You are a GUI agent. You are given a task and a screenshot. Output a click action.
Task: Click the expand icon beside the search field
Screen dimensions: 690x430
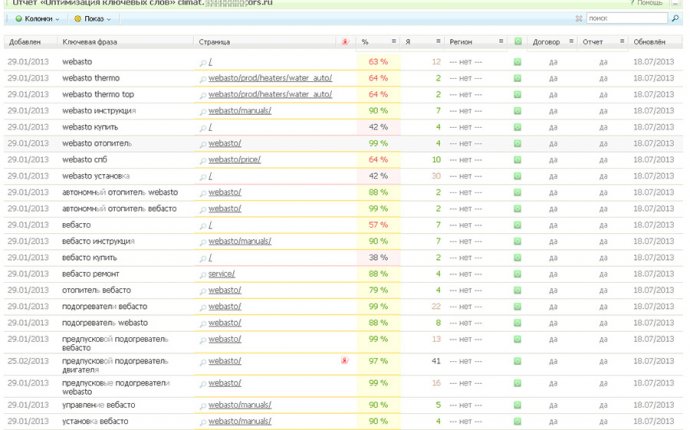tap(579, 18)
